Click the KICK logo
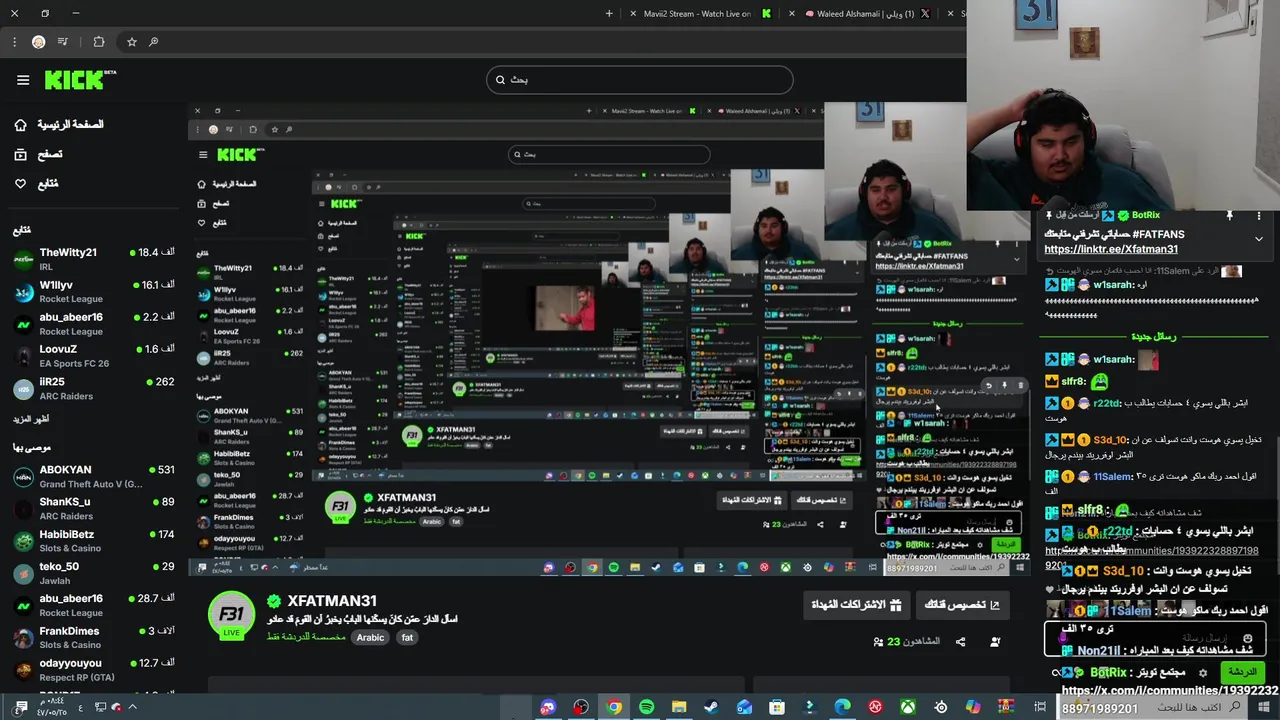 tap(80, 80)
